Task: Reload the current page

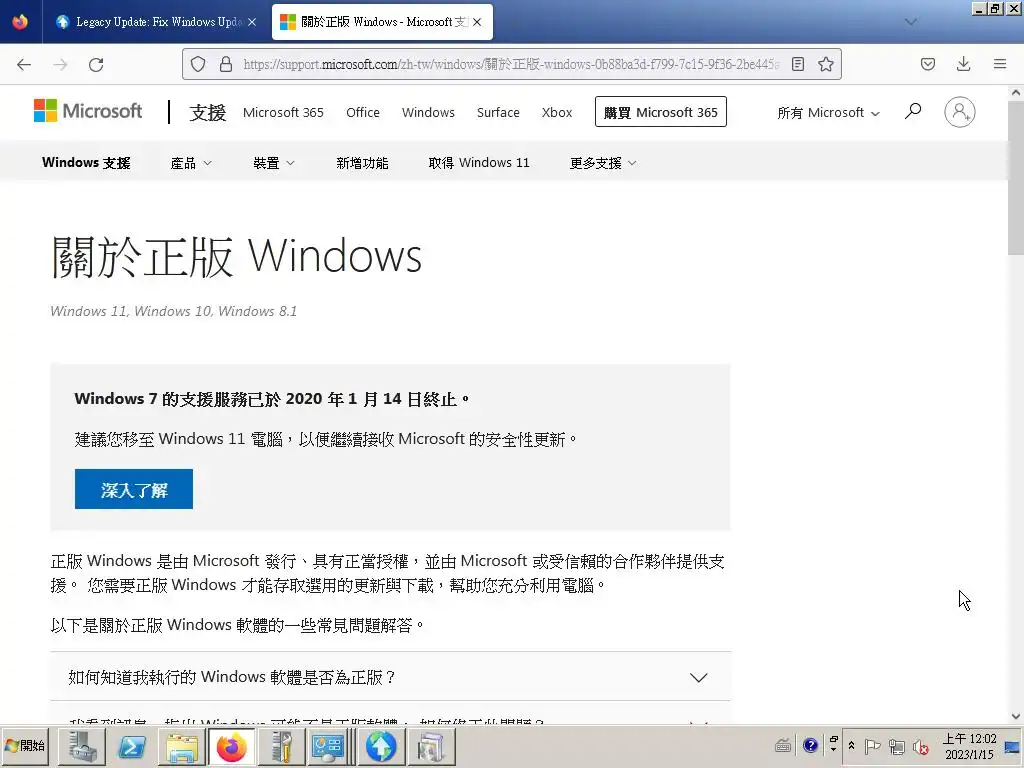Action: click(96, 65)
